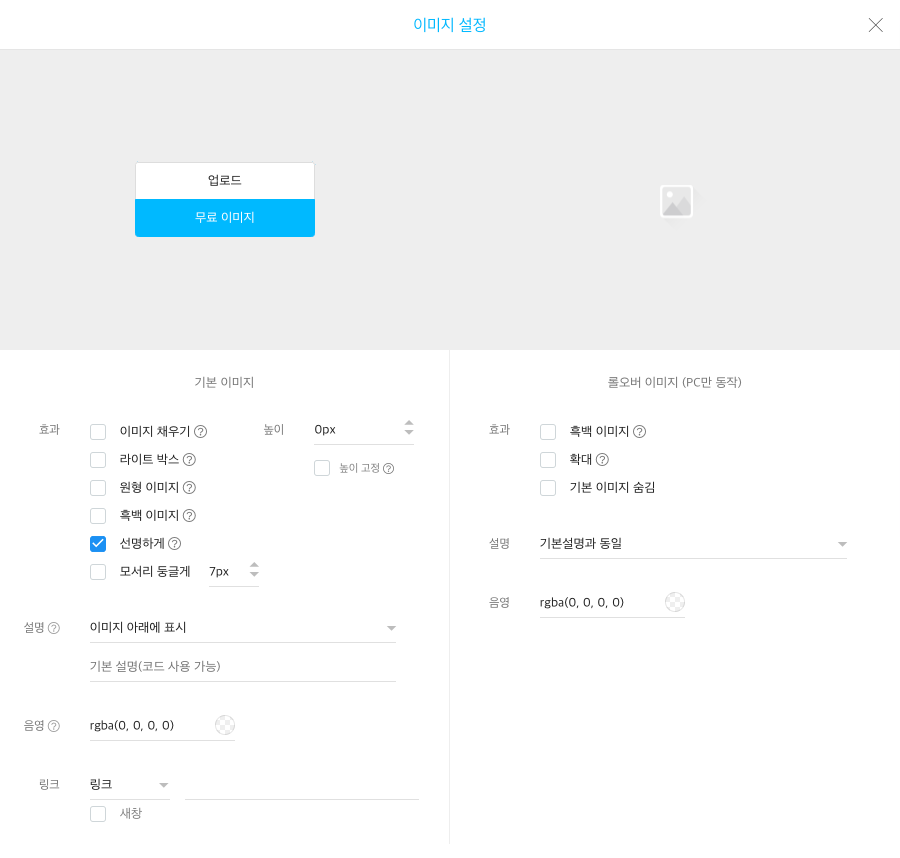
Task: Enable rollover 확대 checkbox
Action: pyautogui.click(x=548, y=460)
